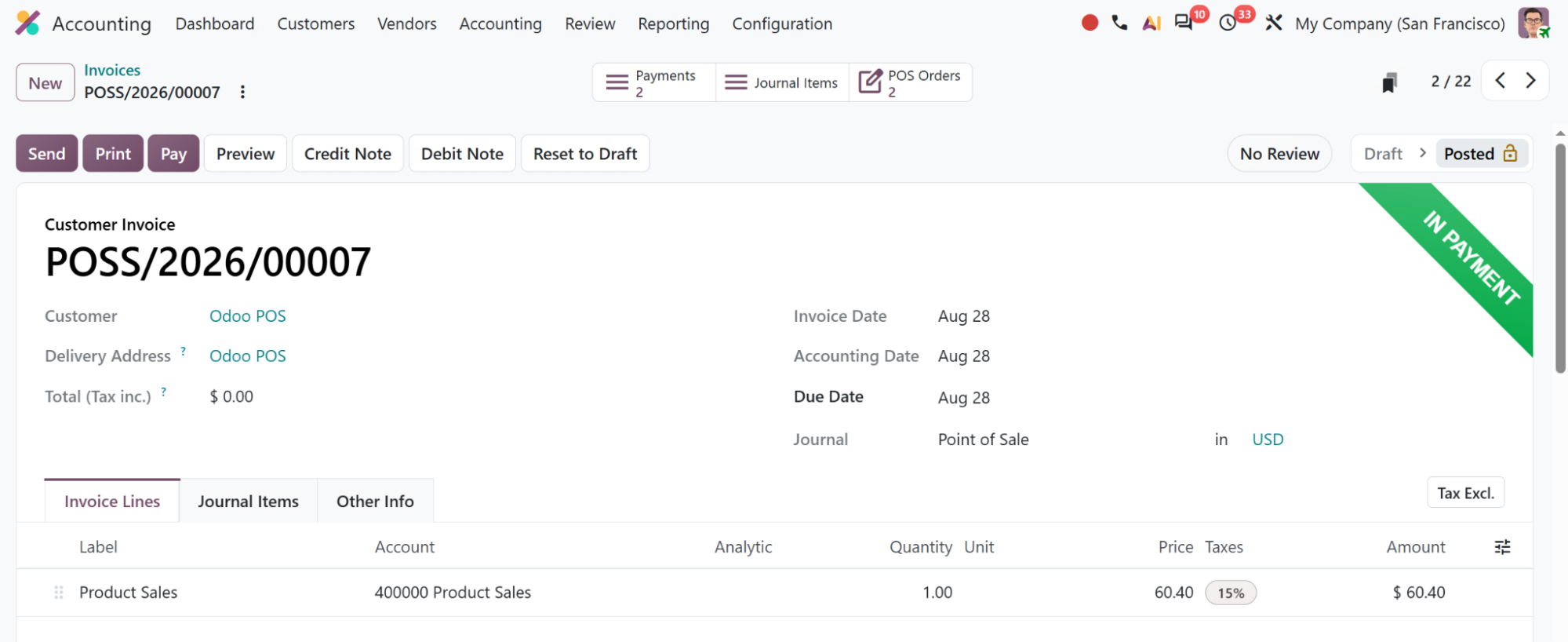Click the $ 60.40 amount cell
The width and height of the screenshot is (1568, 642).
[x=1419, y=593]
